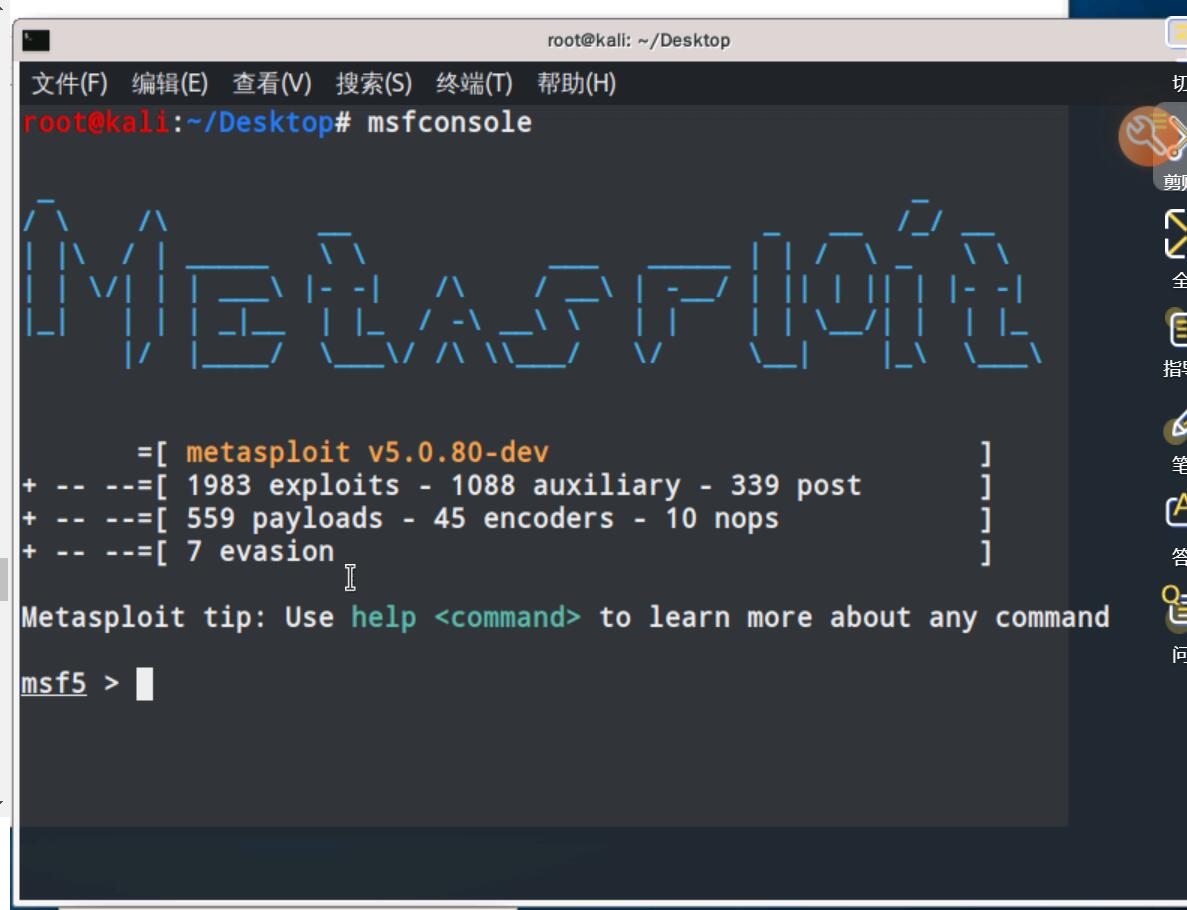Click the metasploit v5.0.80-dev version text
Screen dimensions: 1187x910
click(367, 453)
